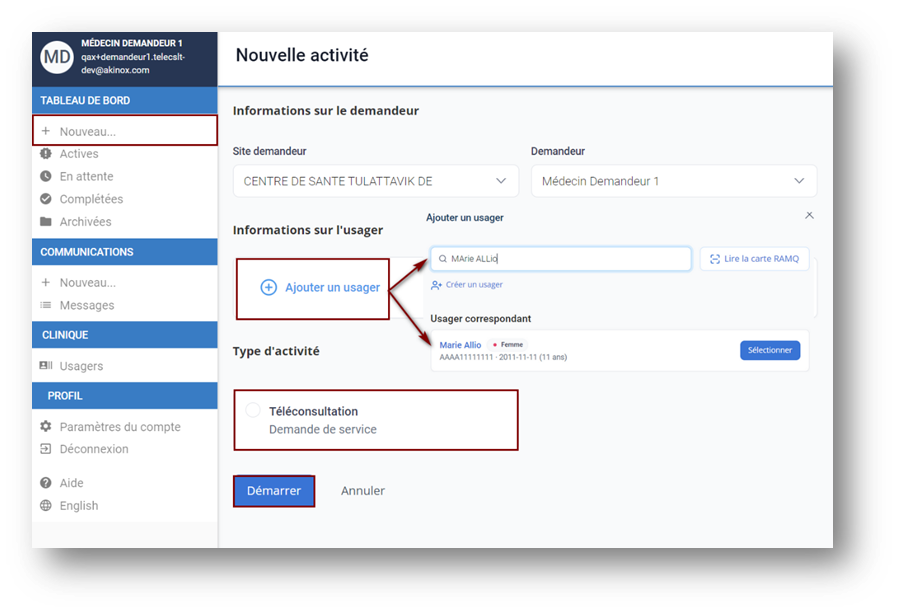The image size is (898, 613).
Task: Click the Déconnexion exit icon
Action: [x=46, y=449]
